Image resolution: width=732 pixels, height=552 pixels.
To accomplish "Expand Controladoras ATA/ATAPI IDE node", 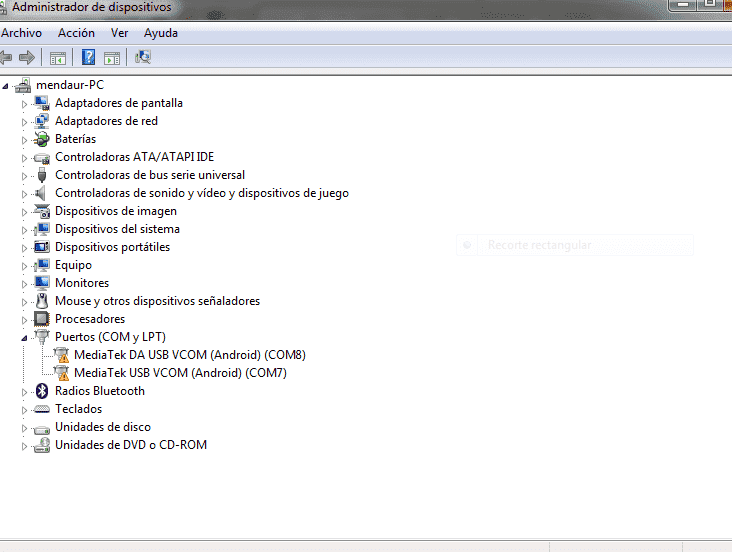I will 24,158.
